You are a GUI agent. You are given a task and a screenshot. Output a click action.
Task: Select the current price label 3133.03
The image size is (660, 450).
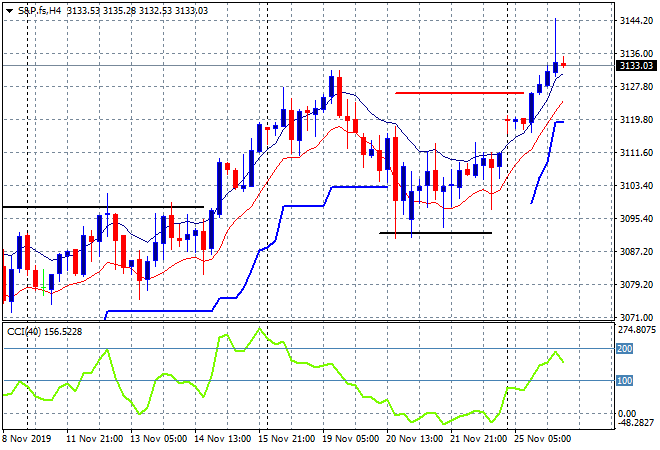pos(636,66)
